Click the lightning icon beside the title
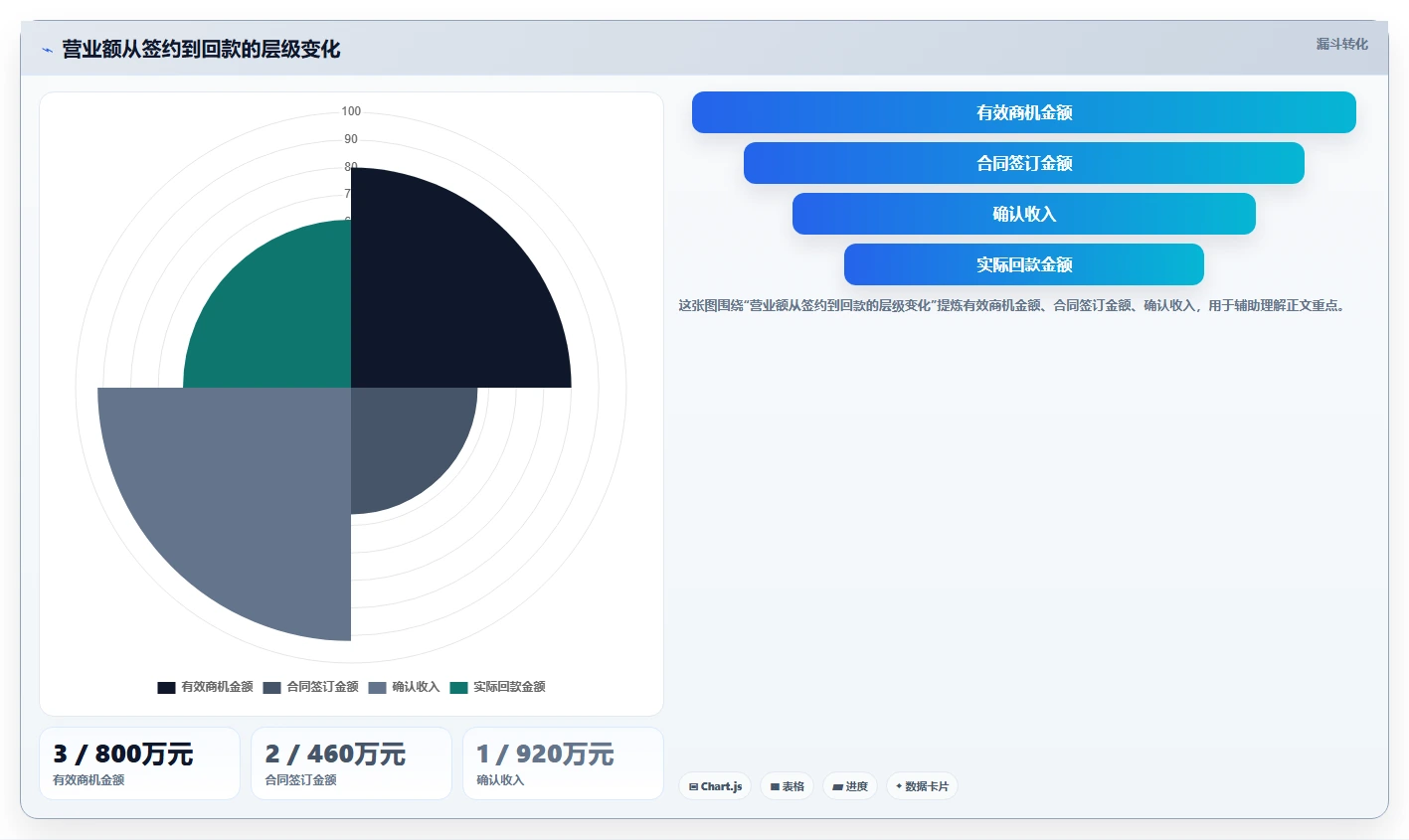1409x840 pixels. 47,50
